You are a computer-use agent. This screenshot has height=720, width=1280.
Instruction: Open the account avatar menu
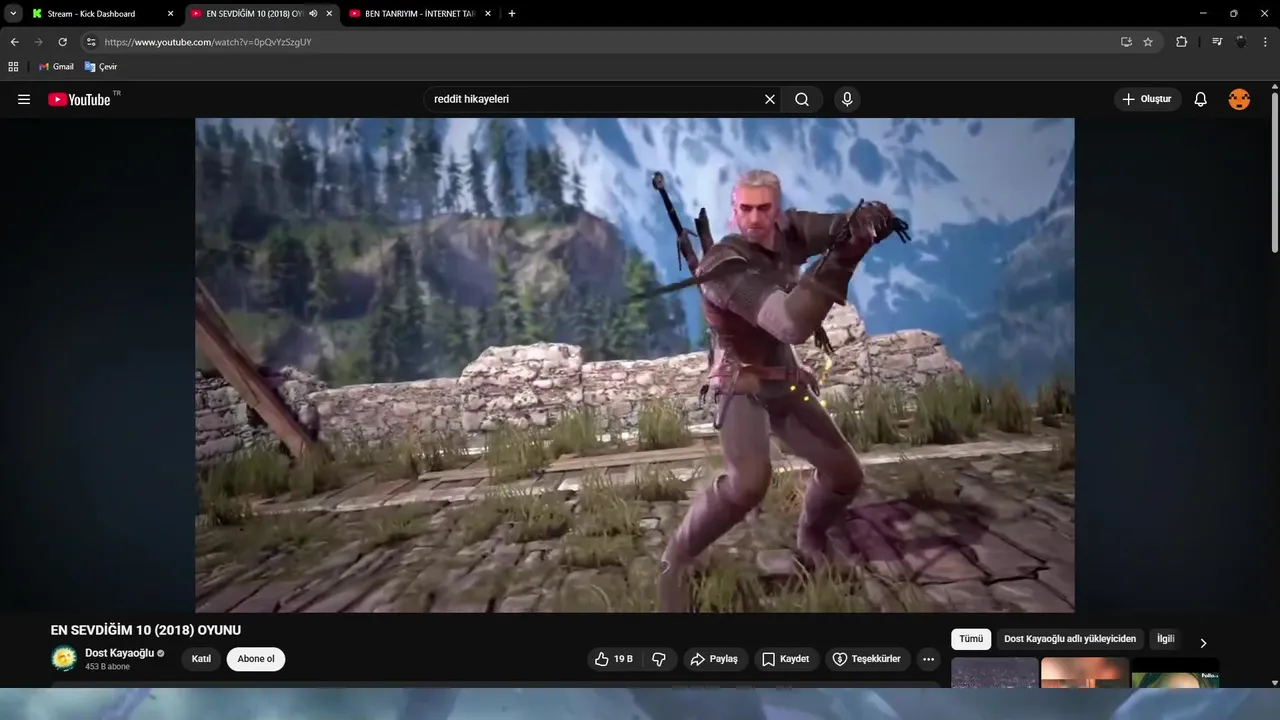1239,99
